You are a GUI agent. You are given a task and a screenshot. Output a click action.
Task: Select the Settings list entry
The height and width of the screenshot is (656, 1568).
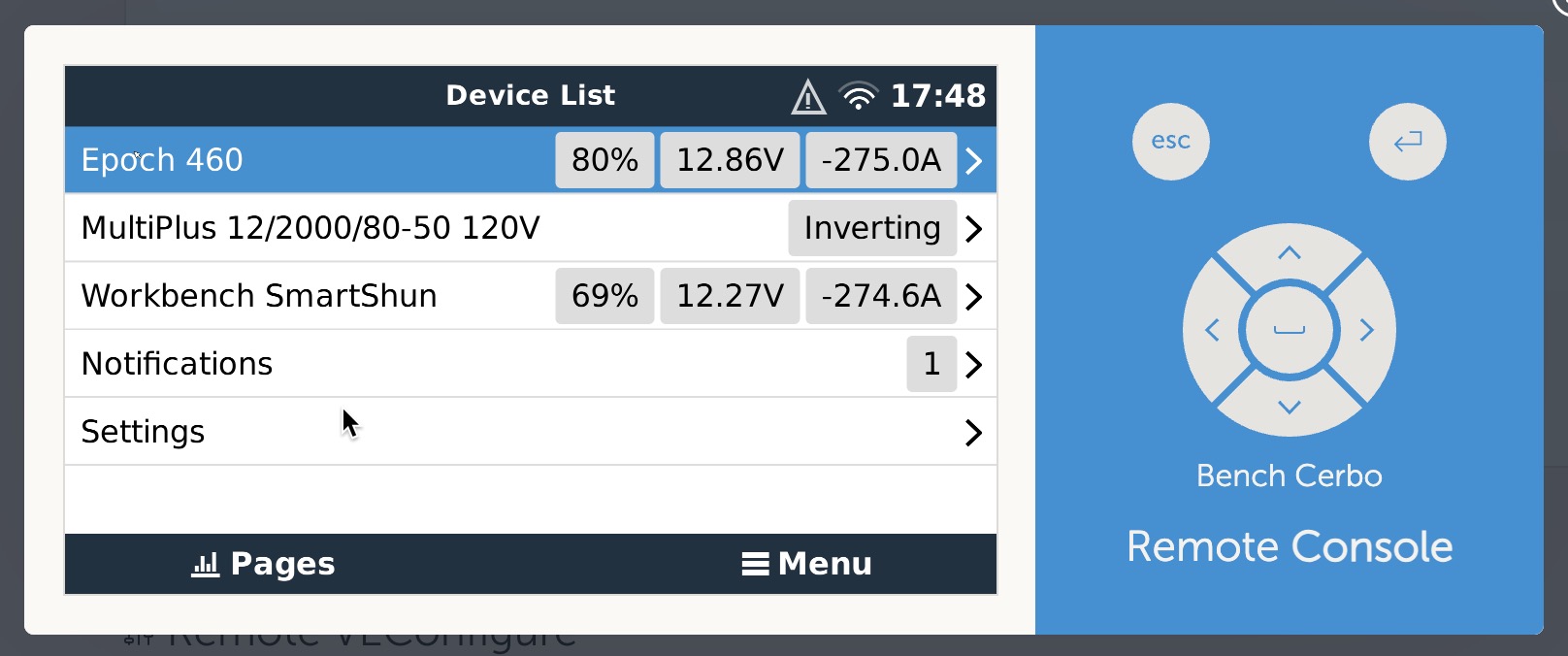tap(531, 432)
